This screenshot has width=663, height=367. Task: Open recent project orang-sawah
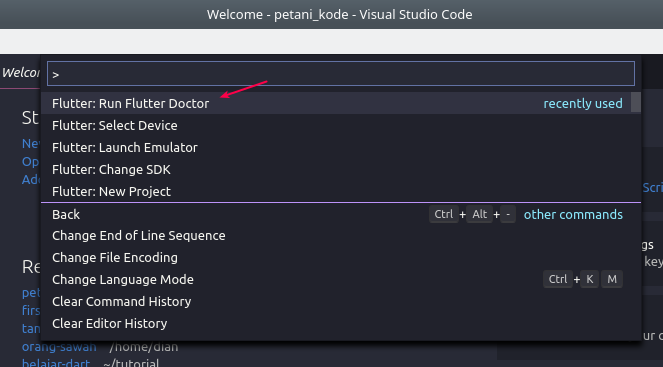coord(59,347)
